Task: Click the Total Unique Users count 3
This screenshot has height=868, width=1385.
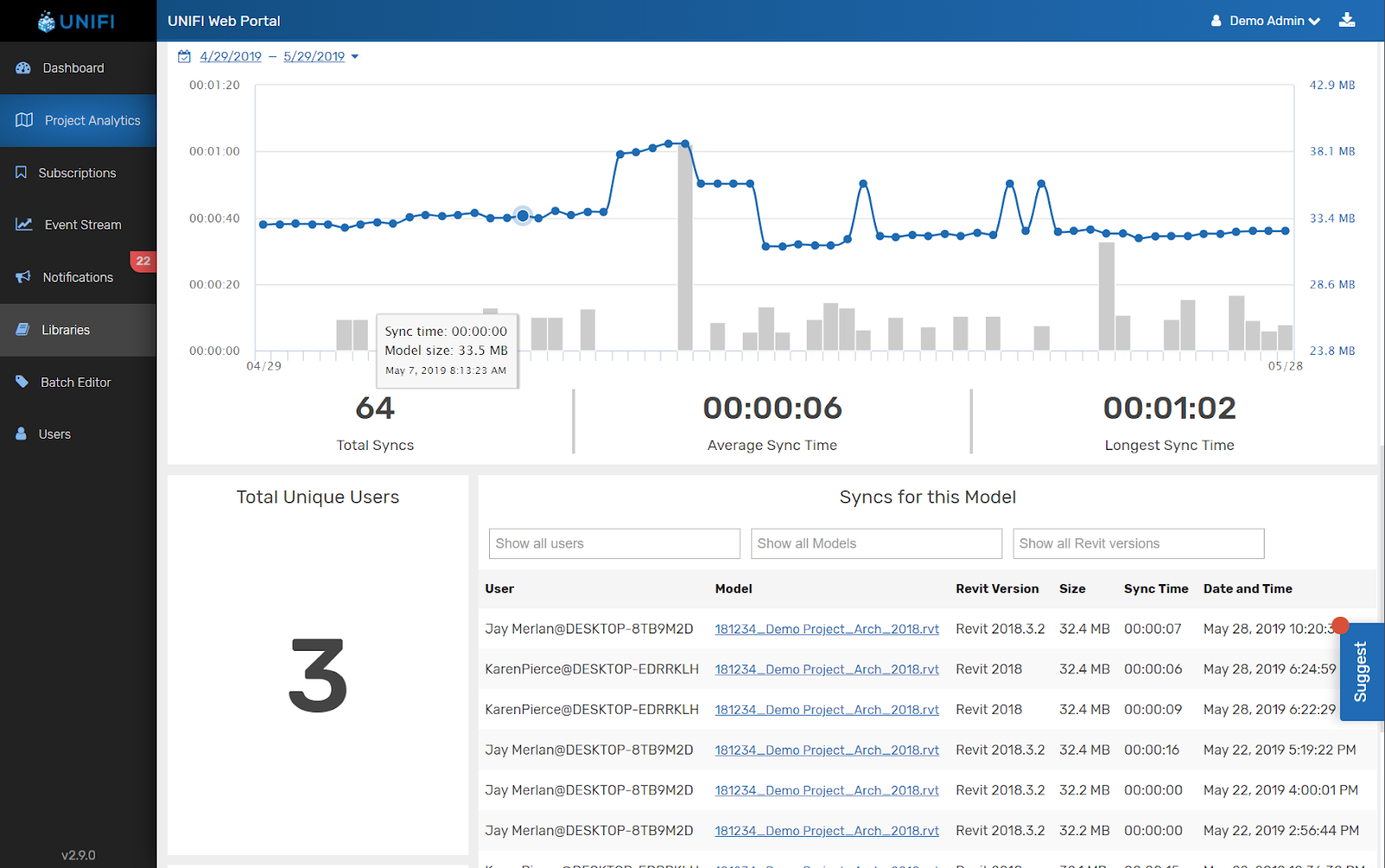Action: (x=318, y=676)
